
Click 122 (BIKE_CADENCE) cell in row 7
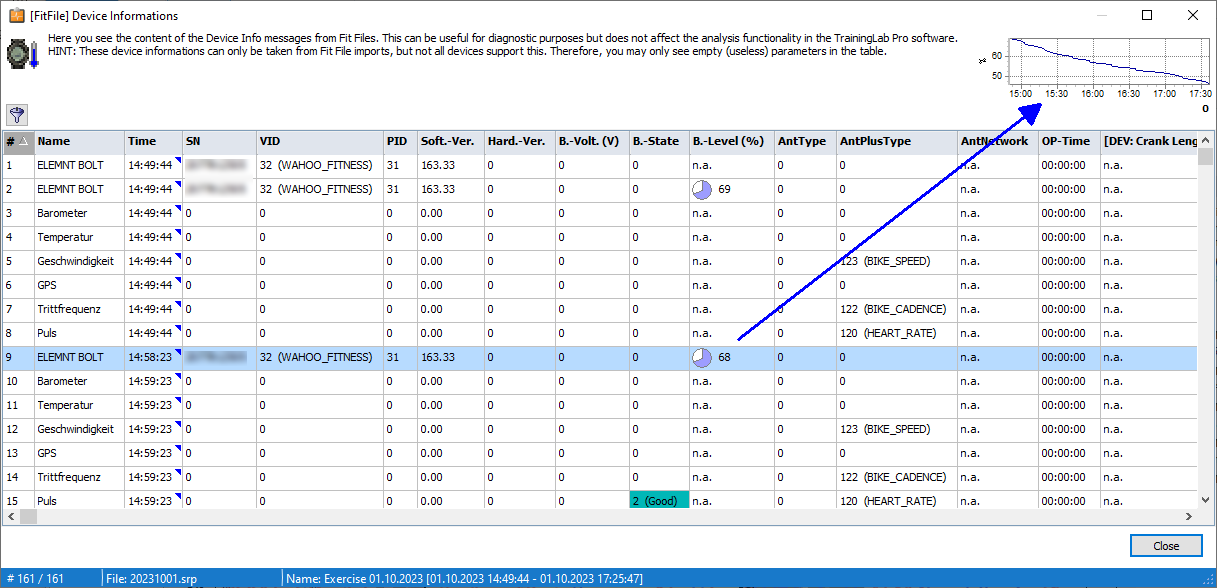(x=897, y=309)
